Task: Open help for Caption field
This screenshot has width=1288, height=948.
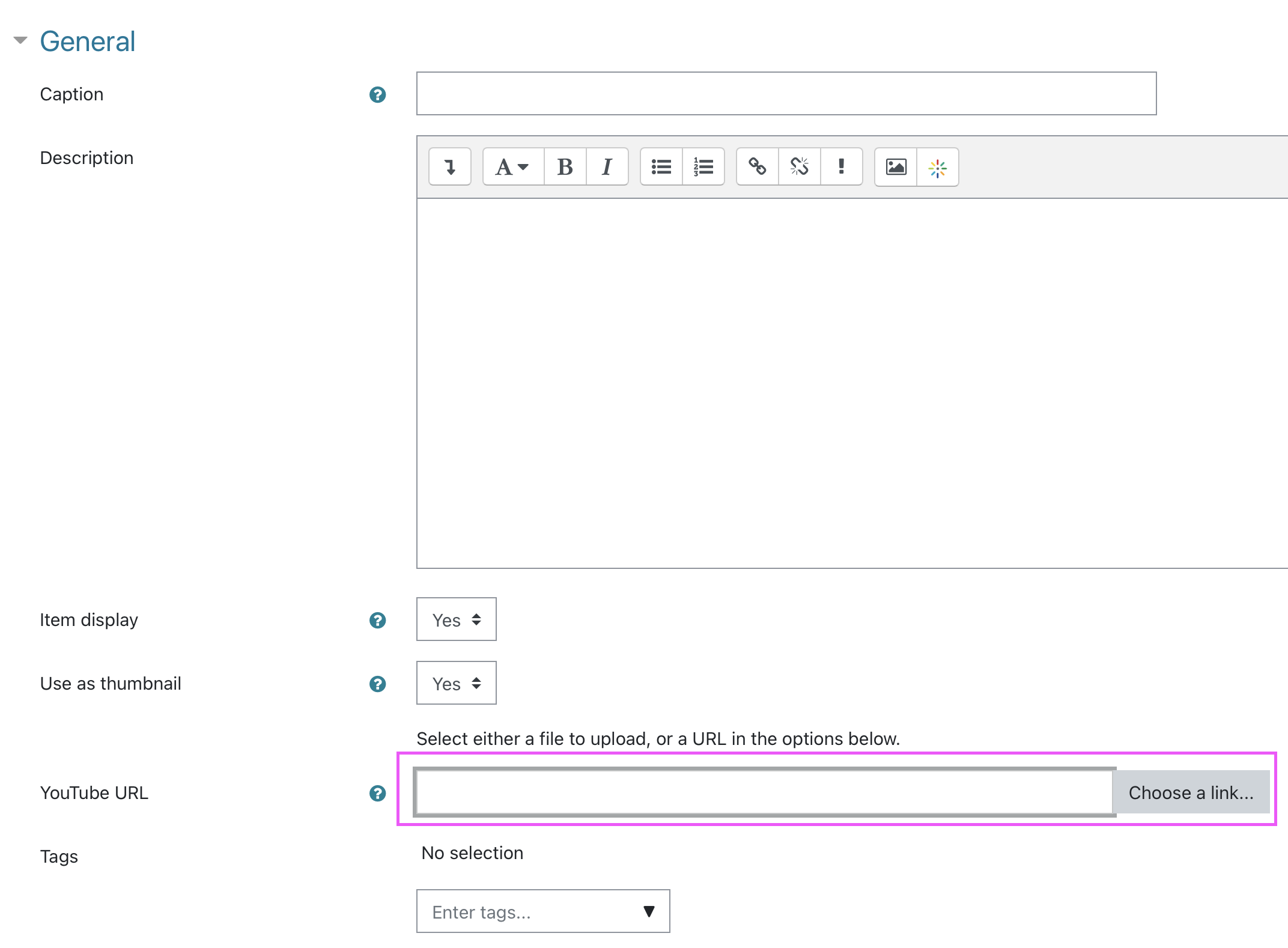Action: click(x=377, y=94)
